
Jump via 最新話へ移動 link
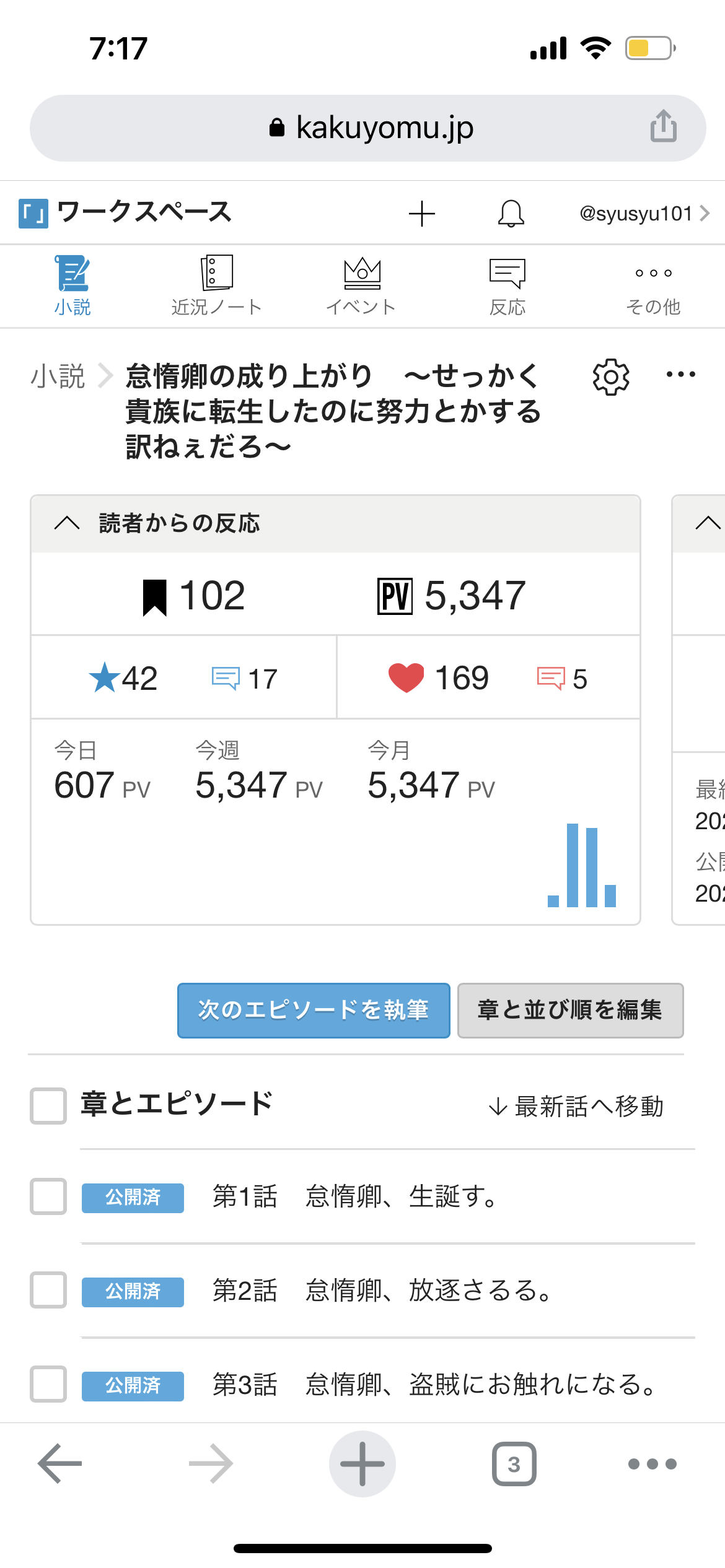[576, 1106]
